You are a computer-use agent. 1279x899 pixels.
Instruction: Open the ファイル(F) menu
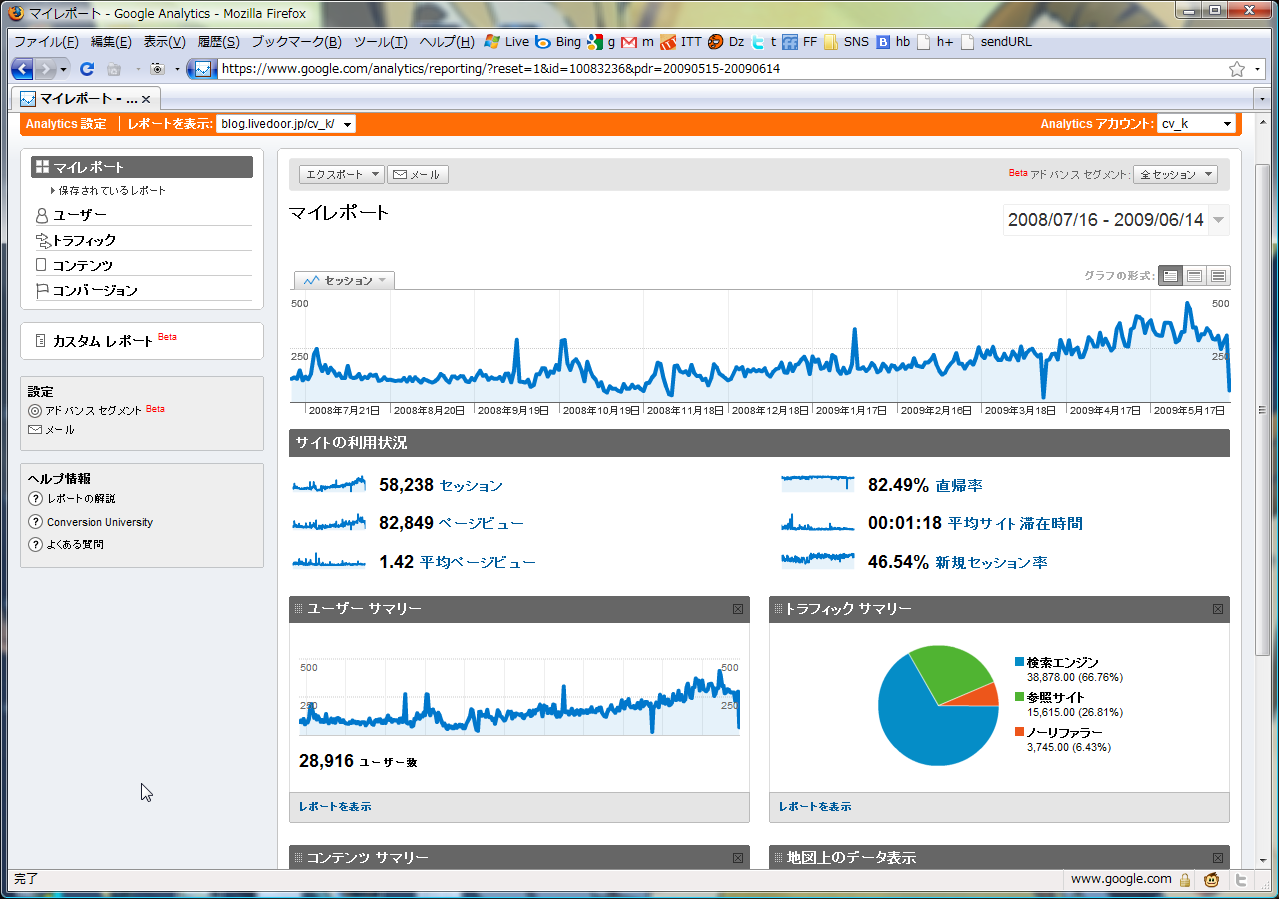pos(46,42)
